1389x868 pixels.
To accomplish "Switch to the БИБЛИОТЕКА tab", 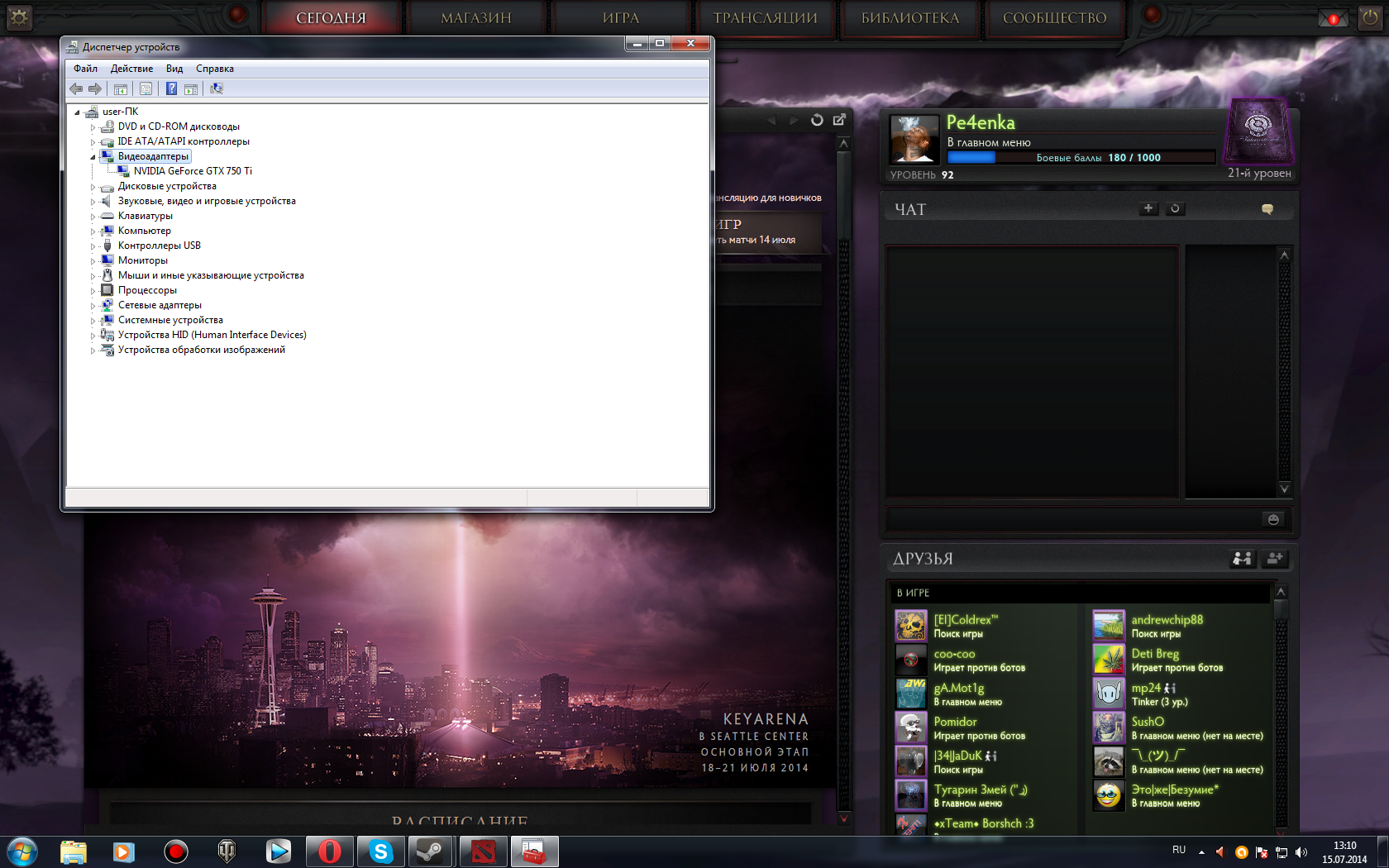I will [x=910, y=17].
